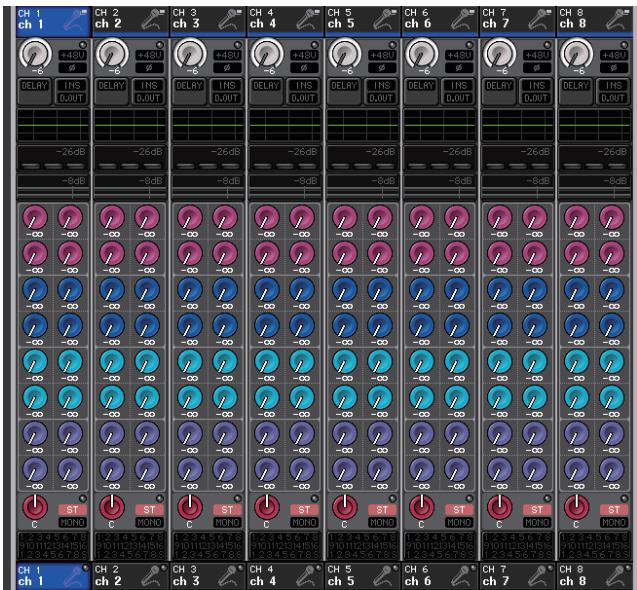
Task: Open the ch 7 -8dB dynamics 2 display
Action: (518, 187)
